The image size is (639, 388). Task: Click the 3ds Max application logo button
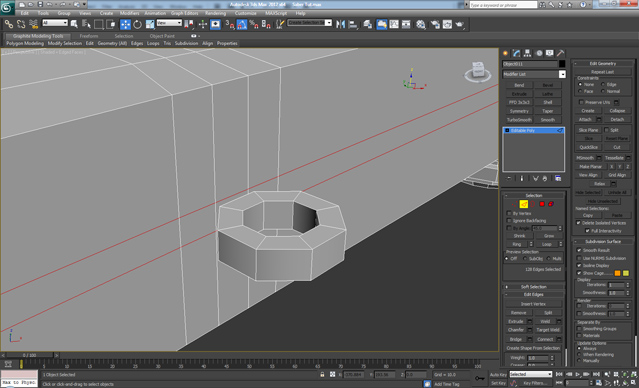pyautogui.click(x=7, y=7)
